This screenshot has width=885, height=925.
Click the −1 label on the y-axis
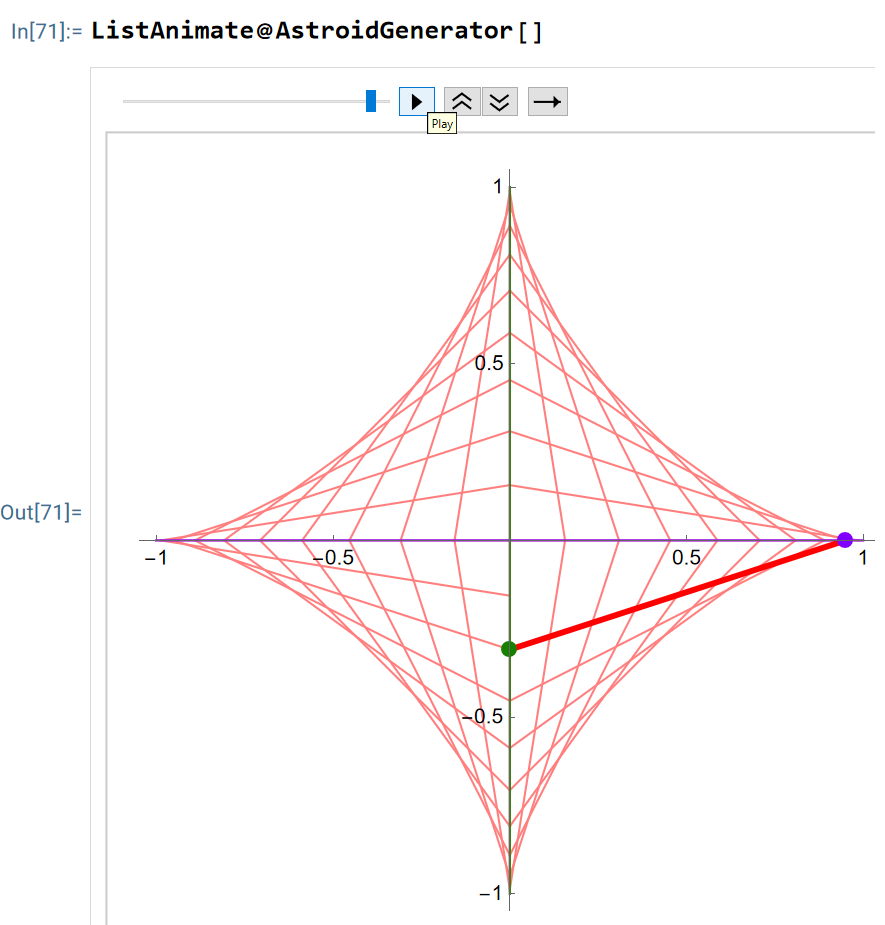(x=491, y=893)
